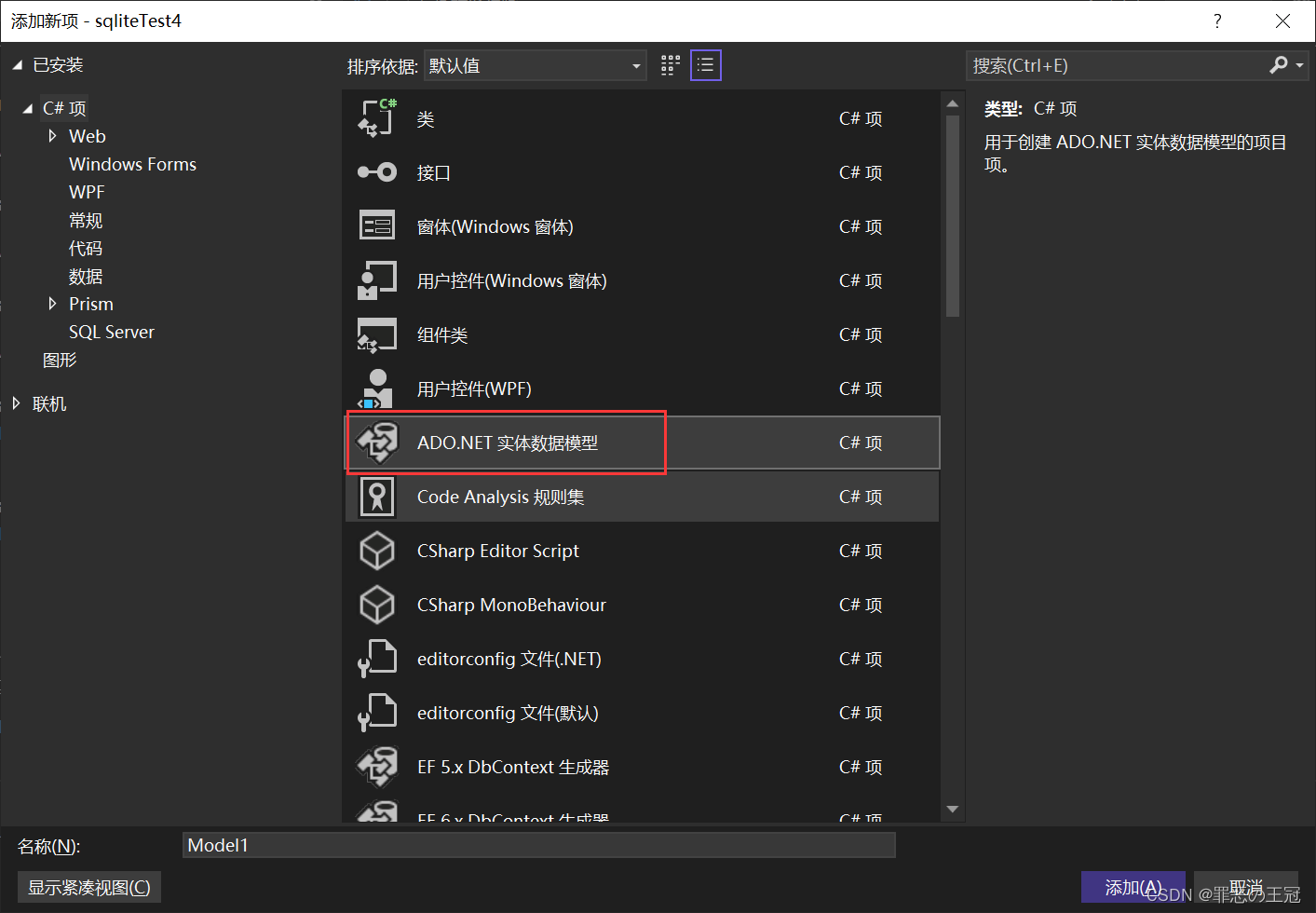Pick the editorconfig 文件(默认) icon
1316x913 pixels.
pyautogui.click(x=377, y=713)
